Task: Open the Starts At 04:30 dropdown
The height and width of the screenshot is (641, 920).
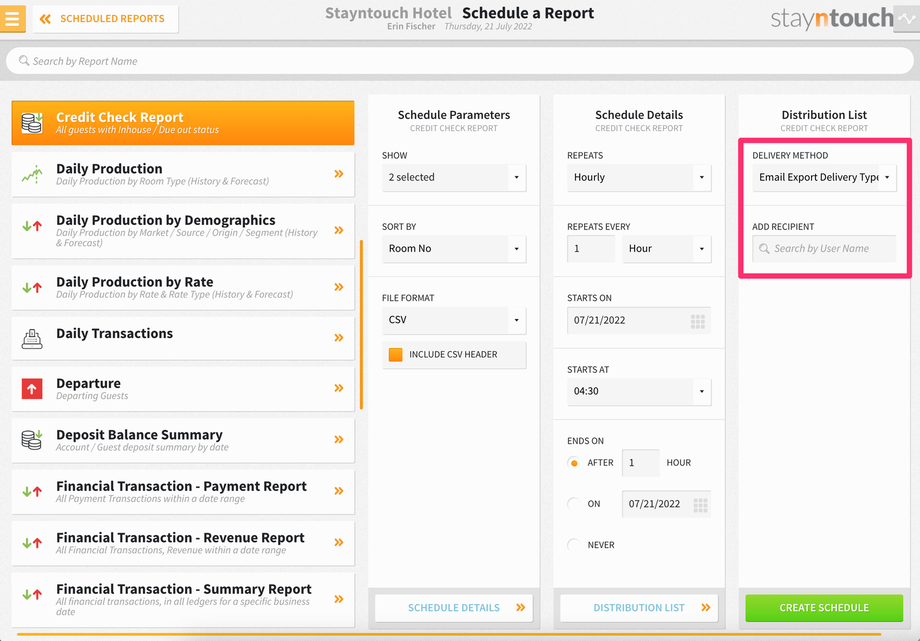Action: 639,392
